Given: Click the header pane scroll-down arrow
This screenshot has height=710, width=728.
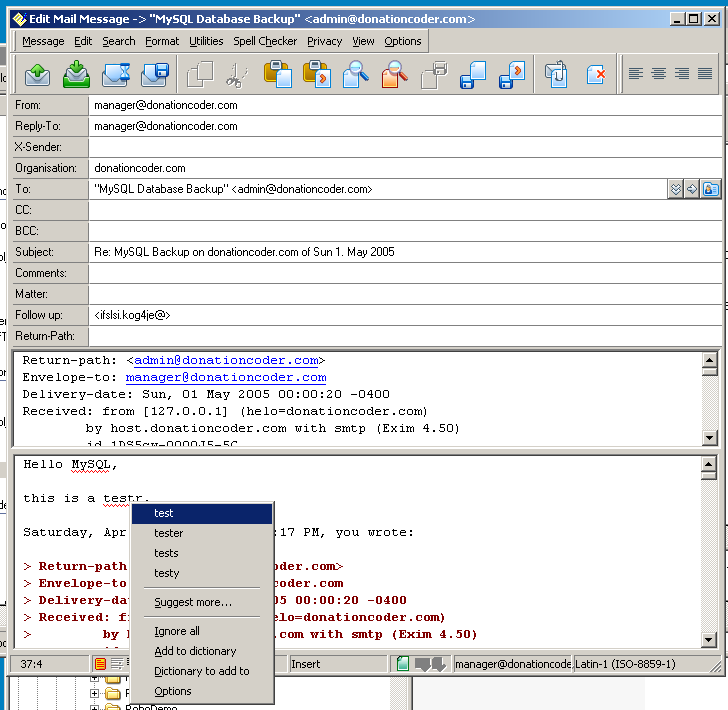Looking at the screenshot, I should pos(709,437).
